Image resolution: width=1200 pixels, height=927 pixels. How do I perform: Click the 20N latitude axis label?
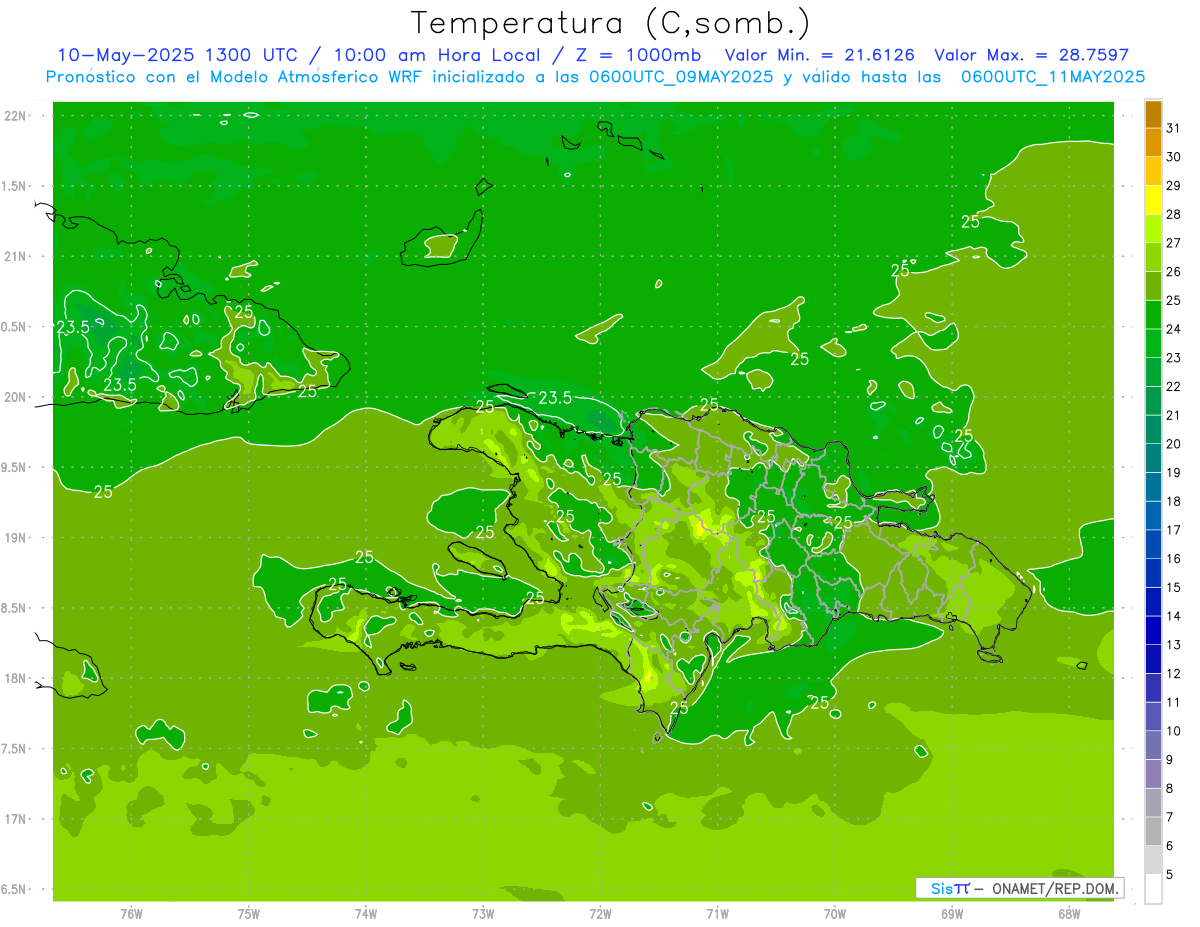coord(15,397)
